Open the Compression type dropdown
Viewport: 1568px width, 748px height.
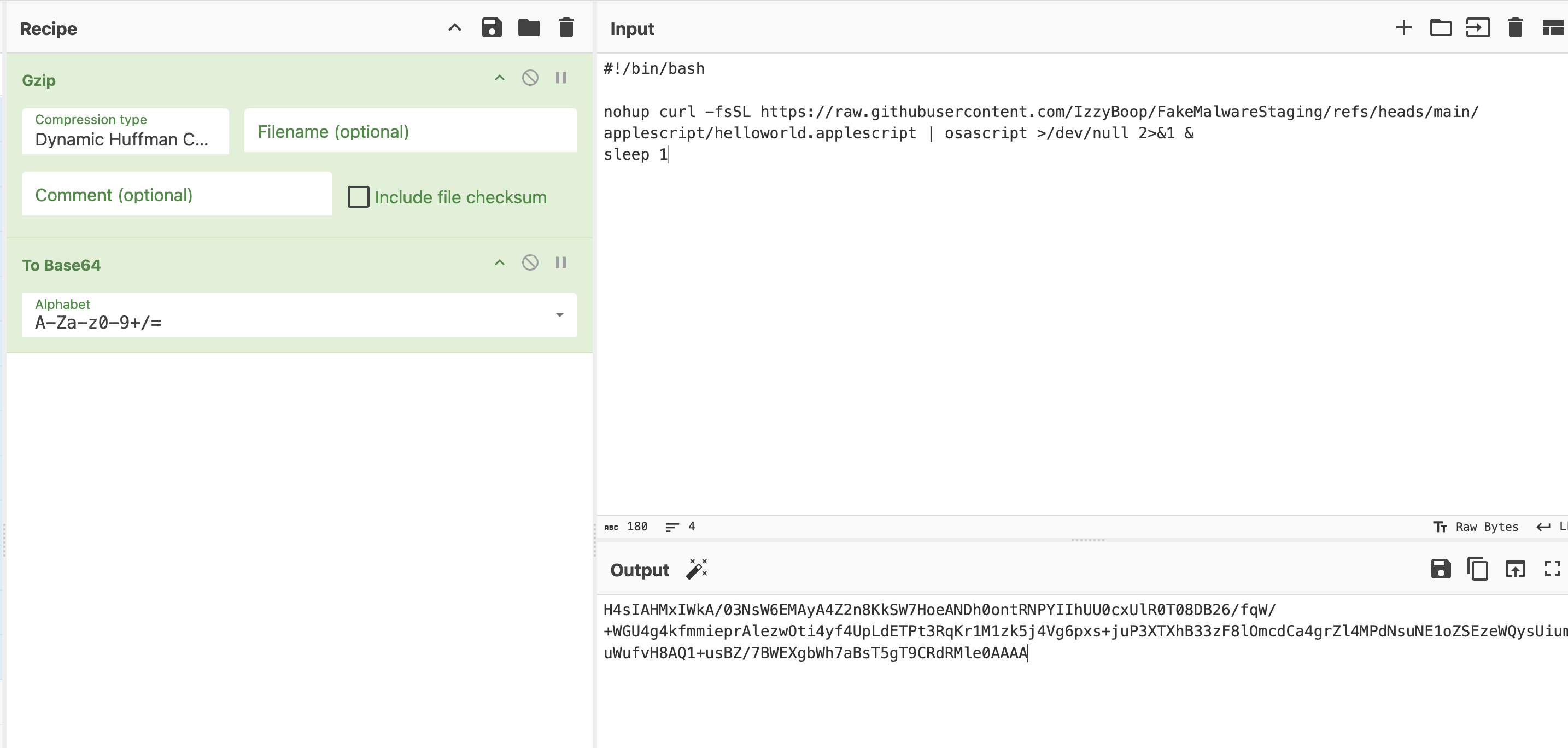[125, 131]
